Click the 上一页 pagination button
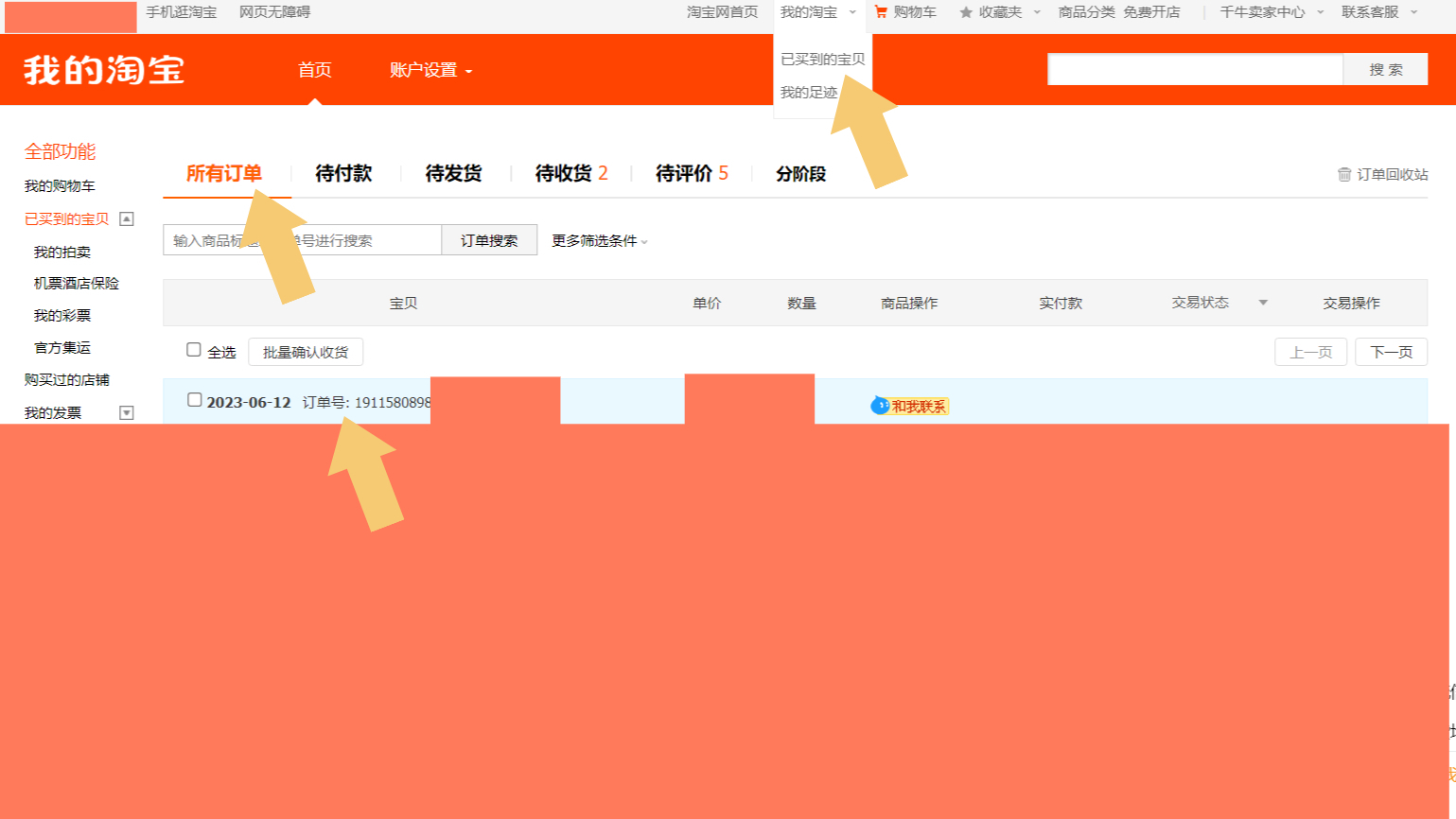This screenshot has width=1456, height=819. point(1310,352)
